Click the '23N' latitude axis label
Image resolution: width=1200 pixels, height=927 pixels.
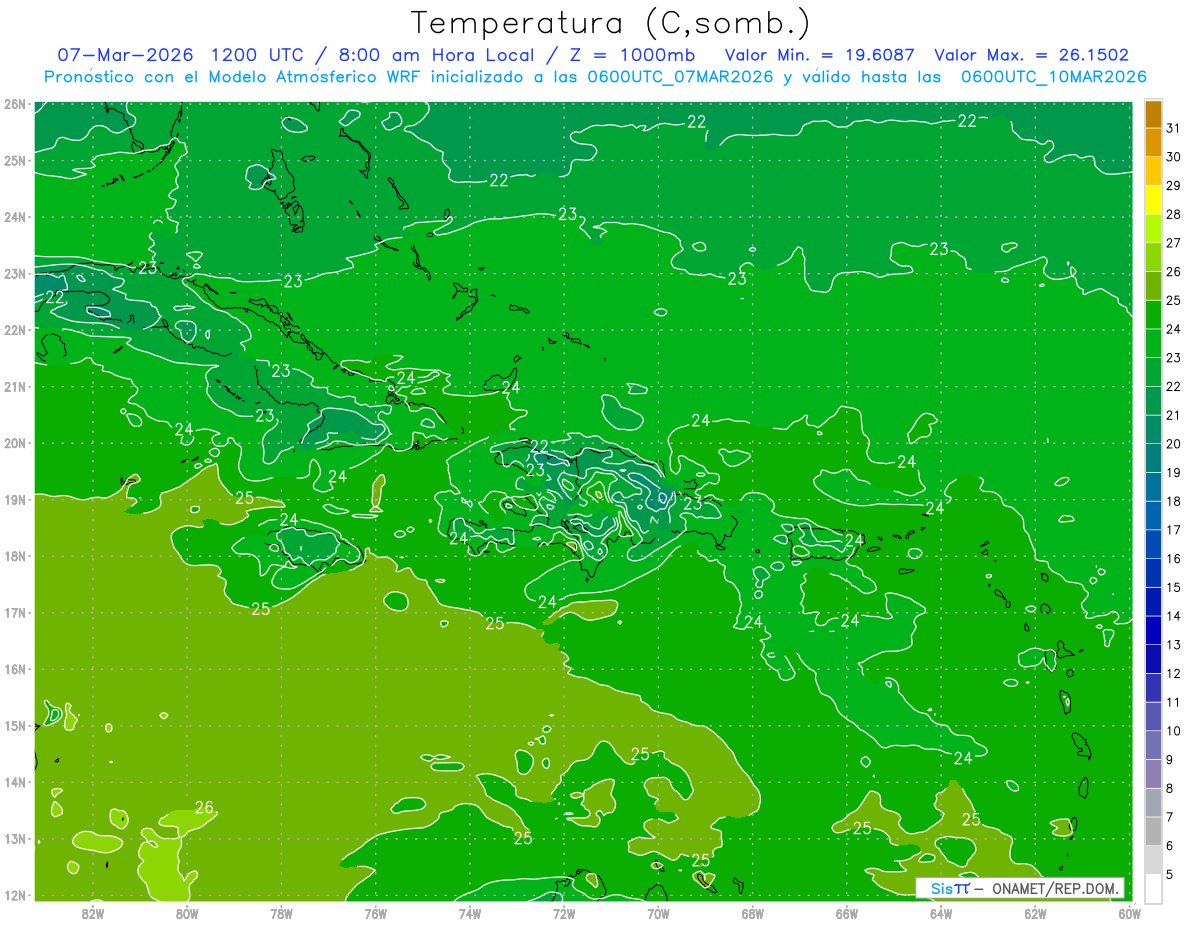[x=14, y=274]
